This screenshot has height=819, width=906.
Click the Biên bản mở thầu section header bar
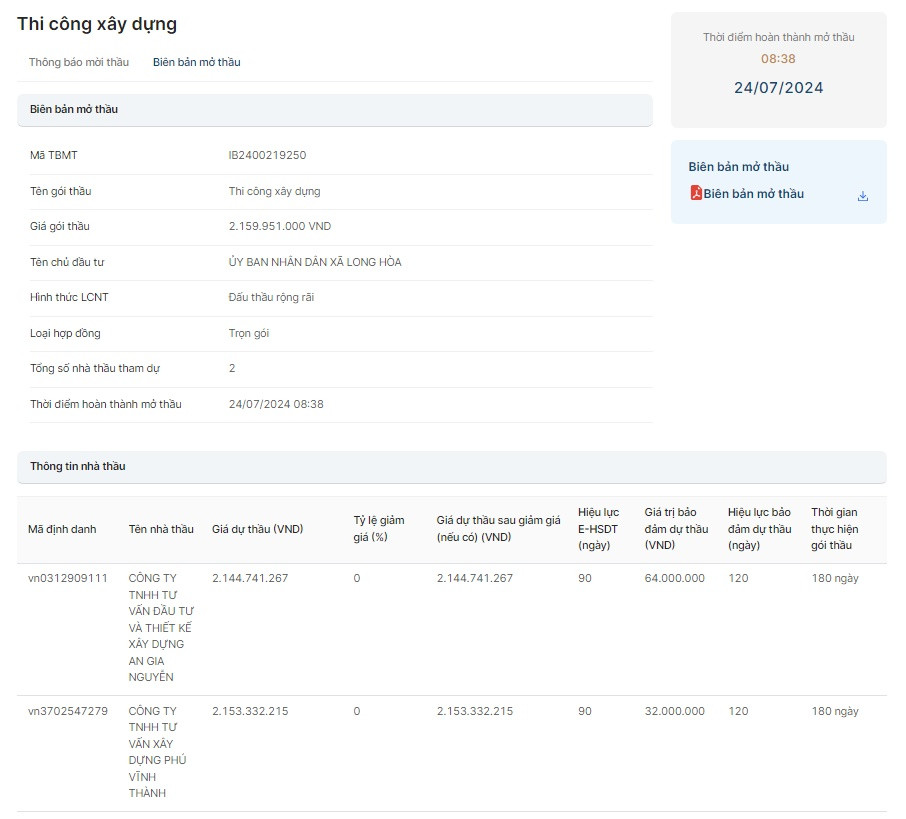click(x=74, y=109)
